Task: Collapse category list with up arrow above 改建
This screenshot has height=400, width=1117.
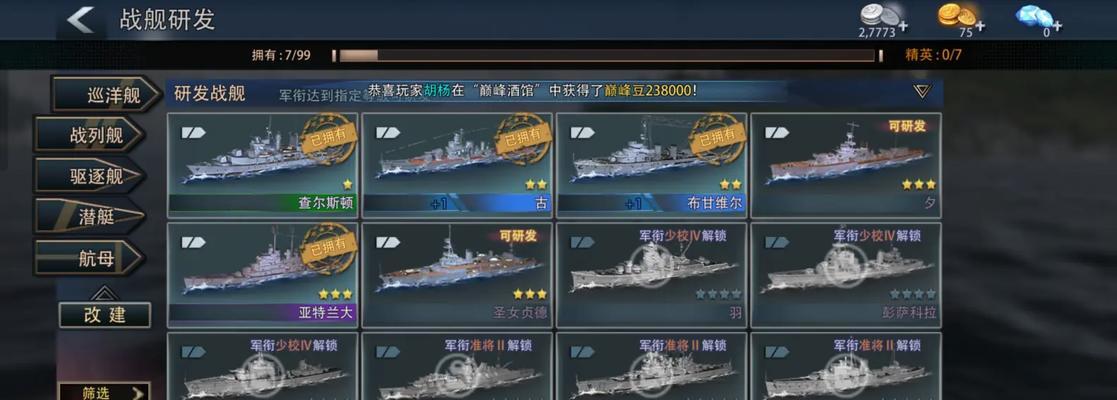Action: click(104, 293)
